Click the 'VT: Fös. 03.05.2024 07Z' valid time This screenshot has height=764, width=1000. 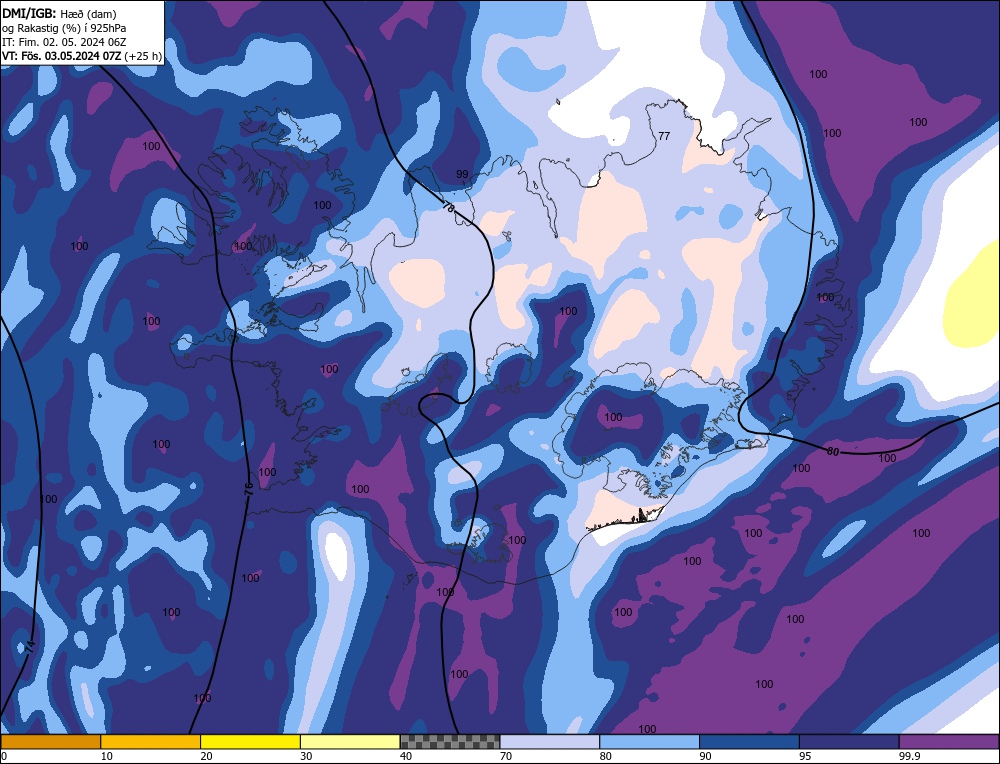[61, 56]
